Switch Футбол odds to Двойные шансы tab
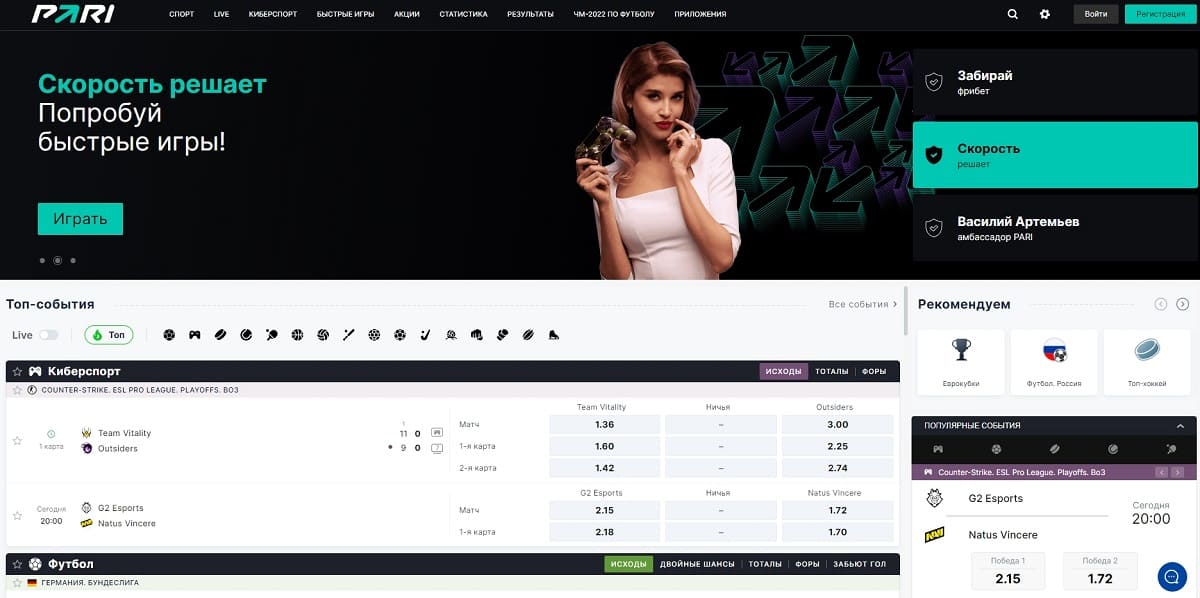Viewport: 1200px width, 598px height. pos(698,564)
